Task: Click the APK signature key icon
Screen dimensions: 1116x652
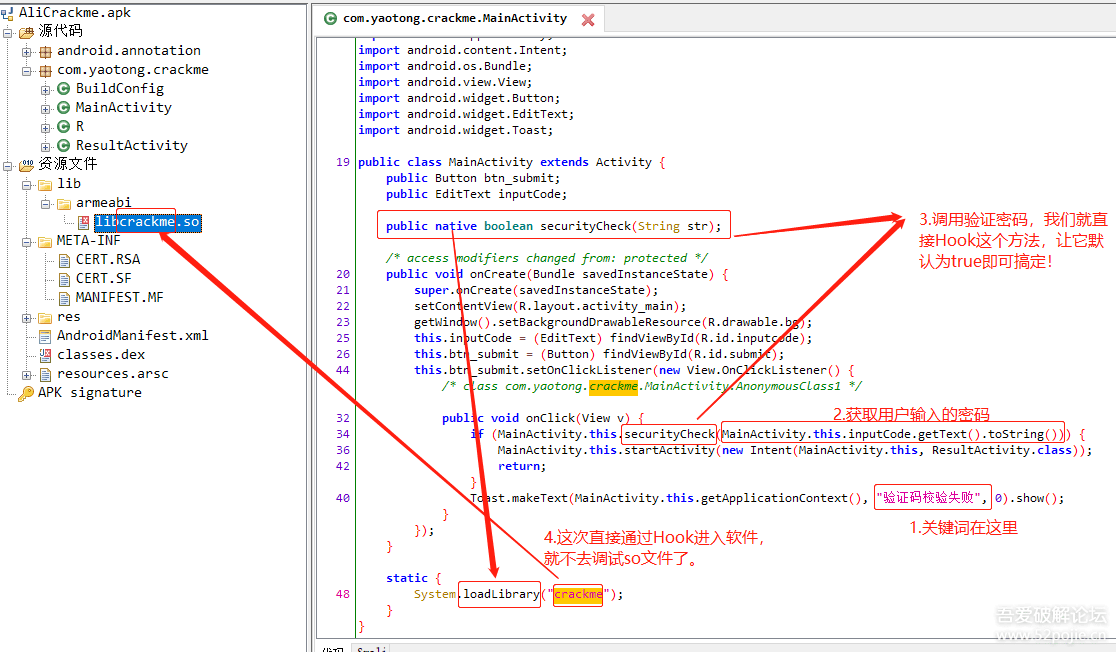Action: point(26,393)
